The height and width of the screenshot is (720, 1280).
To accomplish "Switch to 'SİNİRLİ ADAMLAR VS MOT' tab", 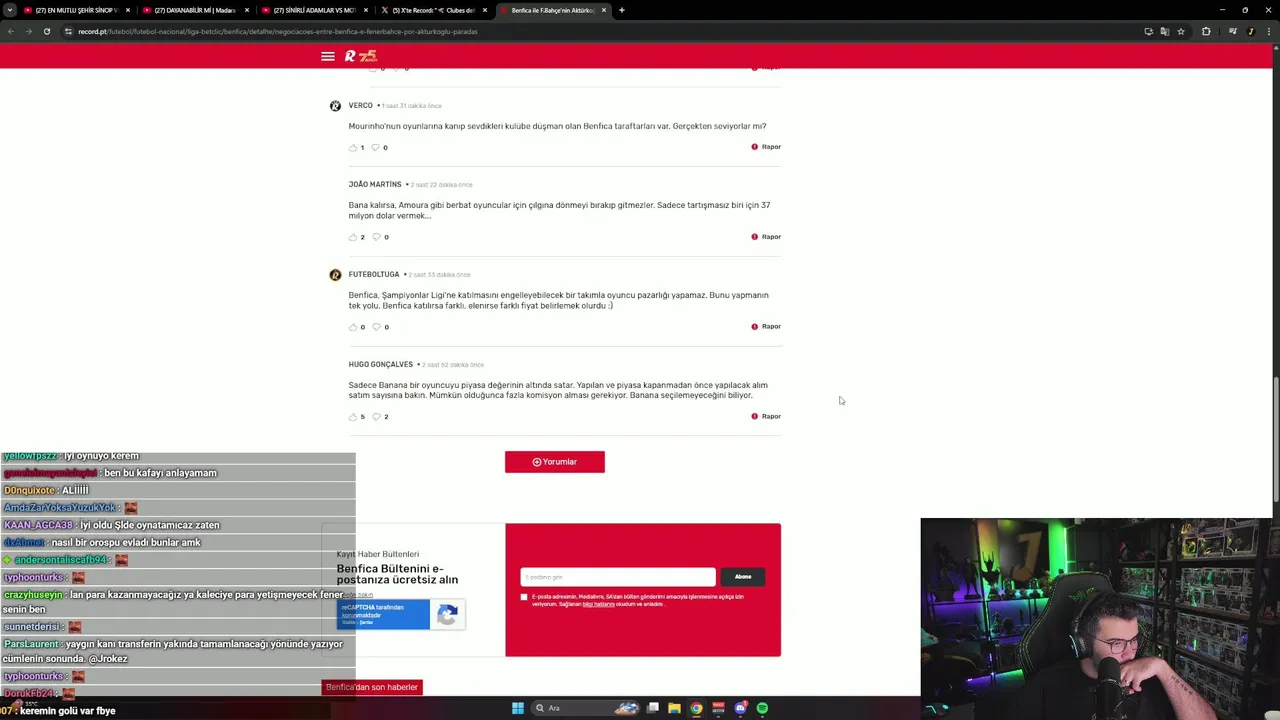I will 314,10.
